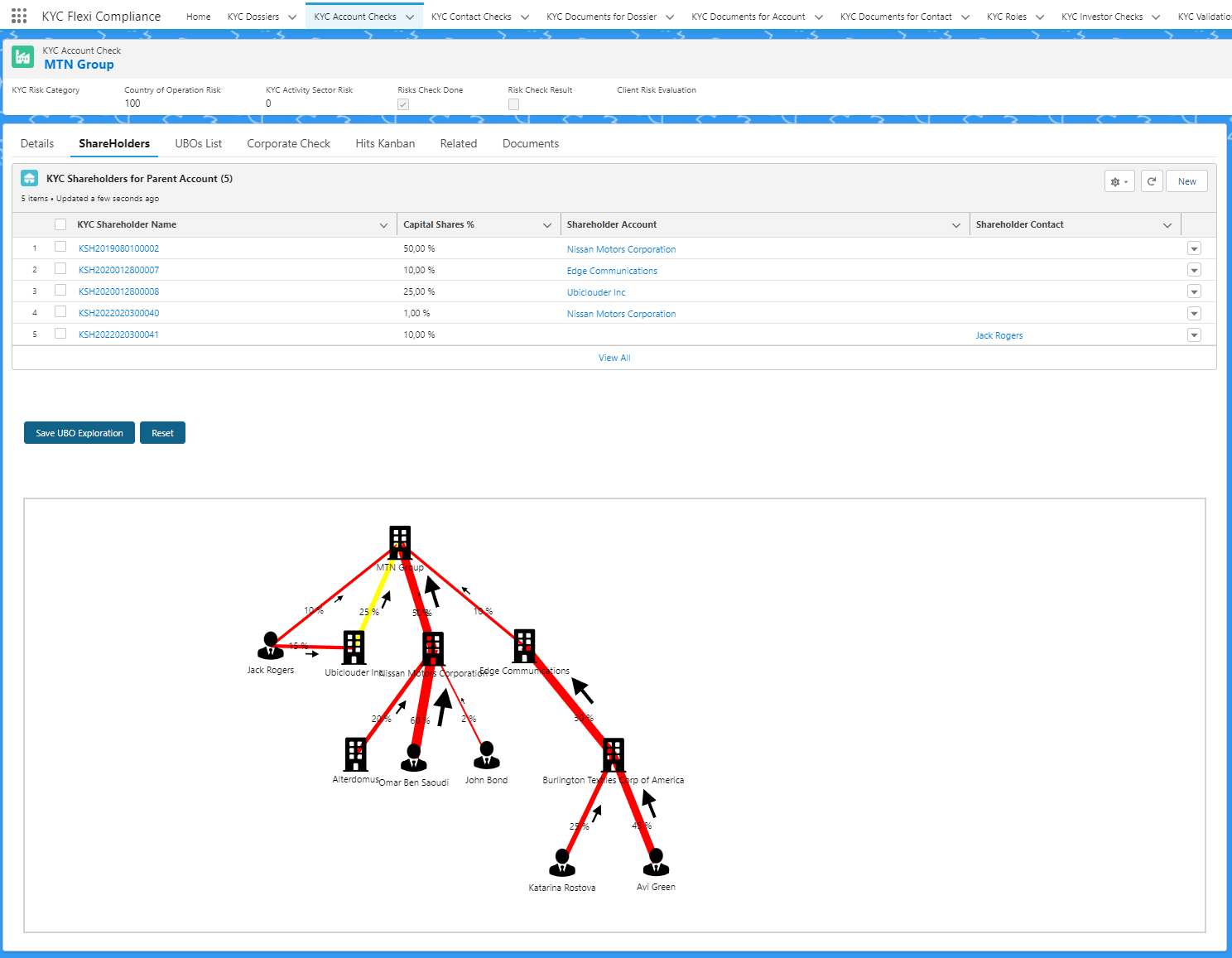The width and height of the screenshot is (1232, 958).
Task: Open Shareholder Account column menu
Action: click(x=956, y=225)
